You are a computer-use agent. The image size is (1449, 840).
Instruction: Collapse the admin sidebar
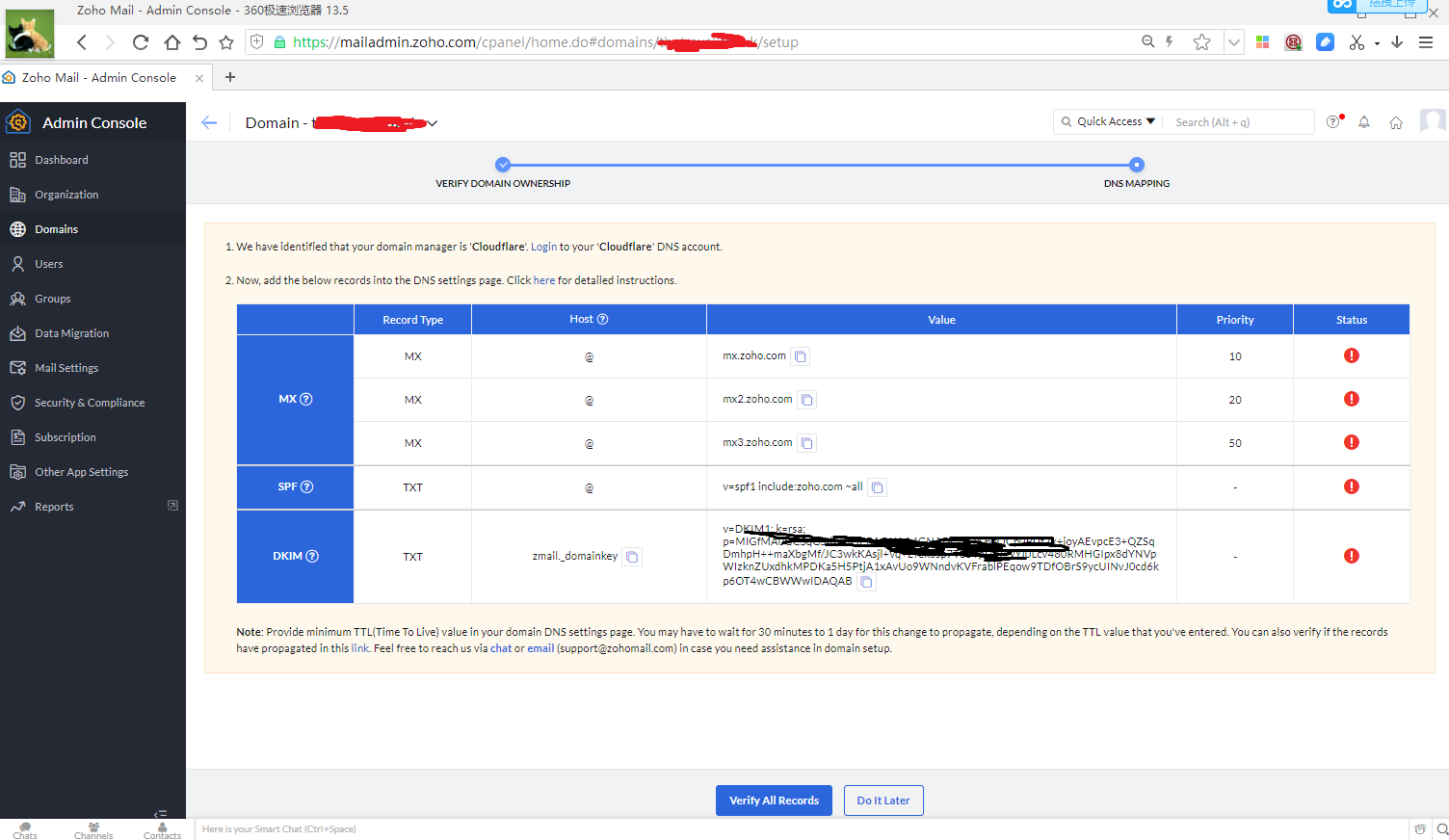tap(160, 814)
